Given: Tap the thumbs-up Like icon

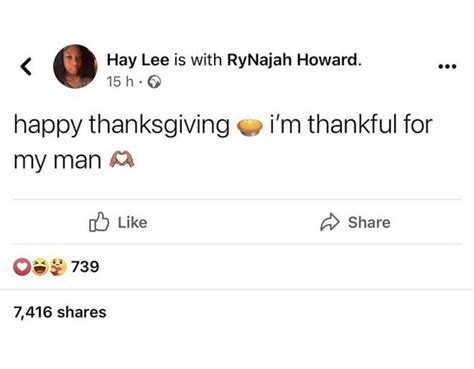Looking at the screenshot, I should click(x=99, y=222).
